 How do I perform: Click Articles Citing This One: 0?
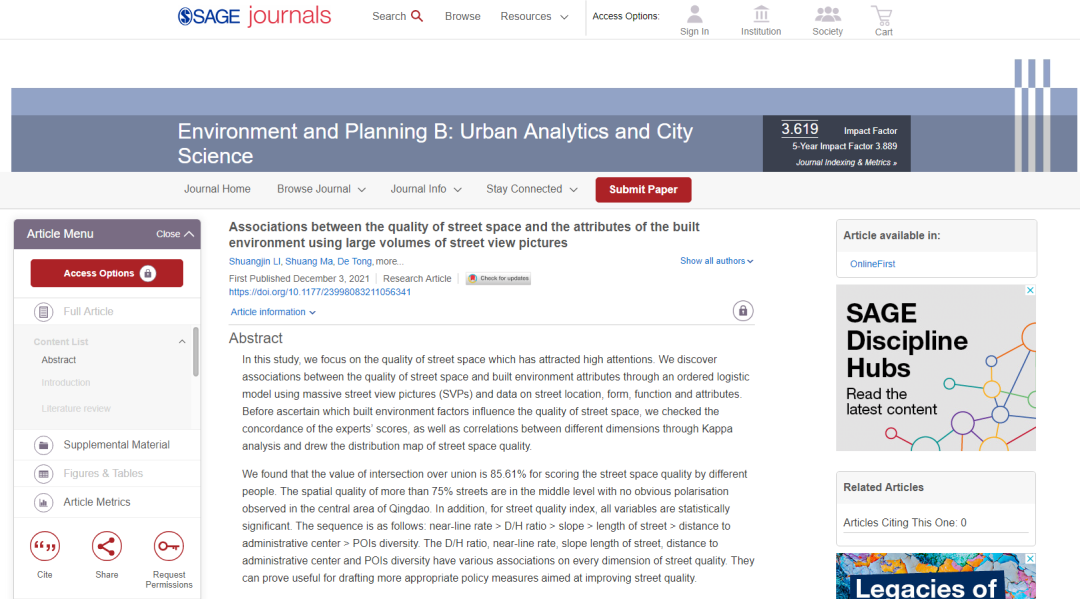point(904,523)
